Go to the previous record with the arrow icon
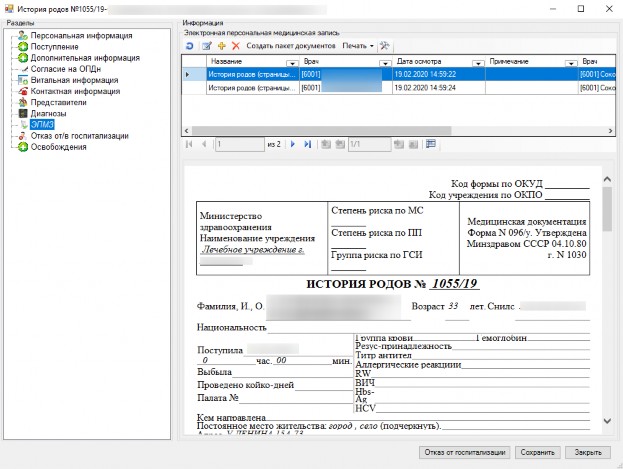 [x=204, y=144]
